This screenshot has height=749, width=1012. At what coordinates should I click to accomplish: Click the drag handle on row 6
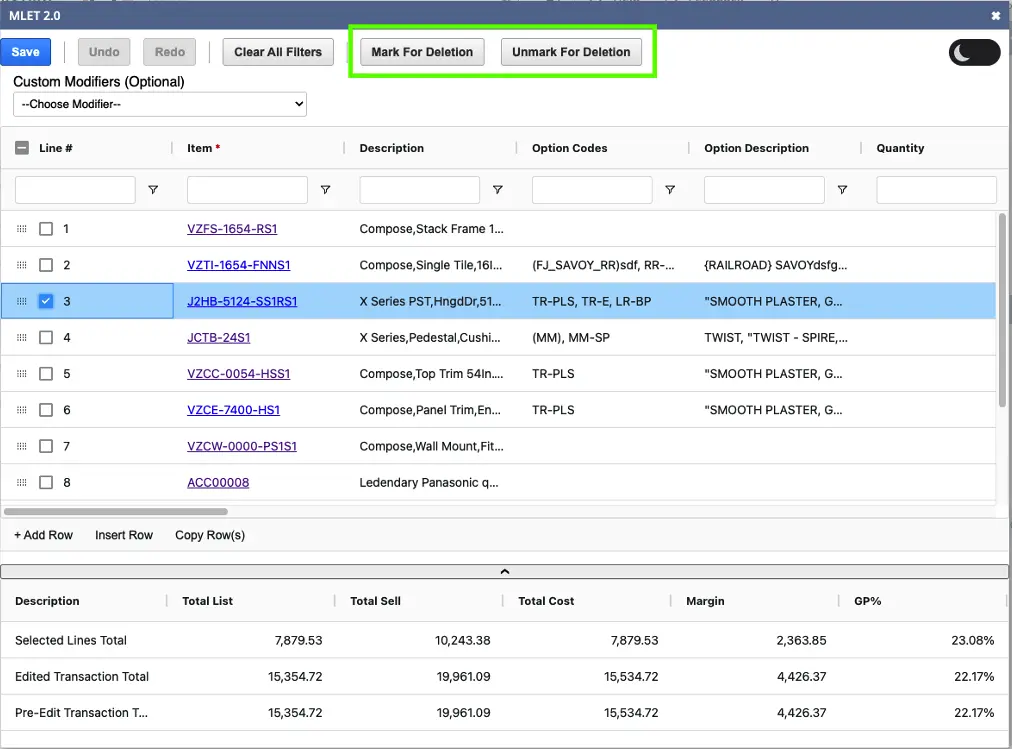[x=21, y=410]
